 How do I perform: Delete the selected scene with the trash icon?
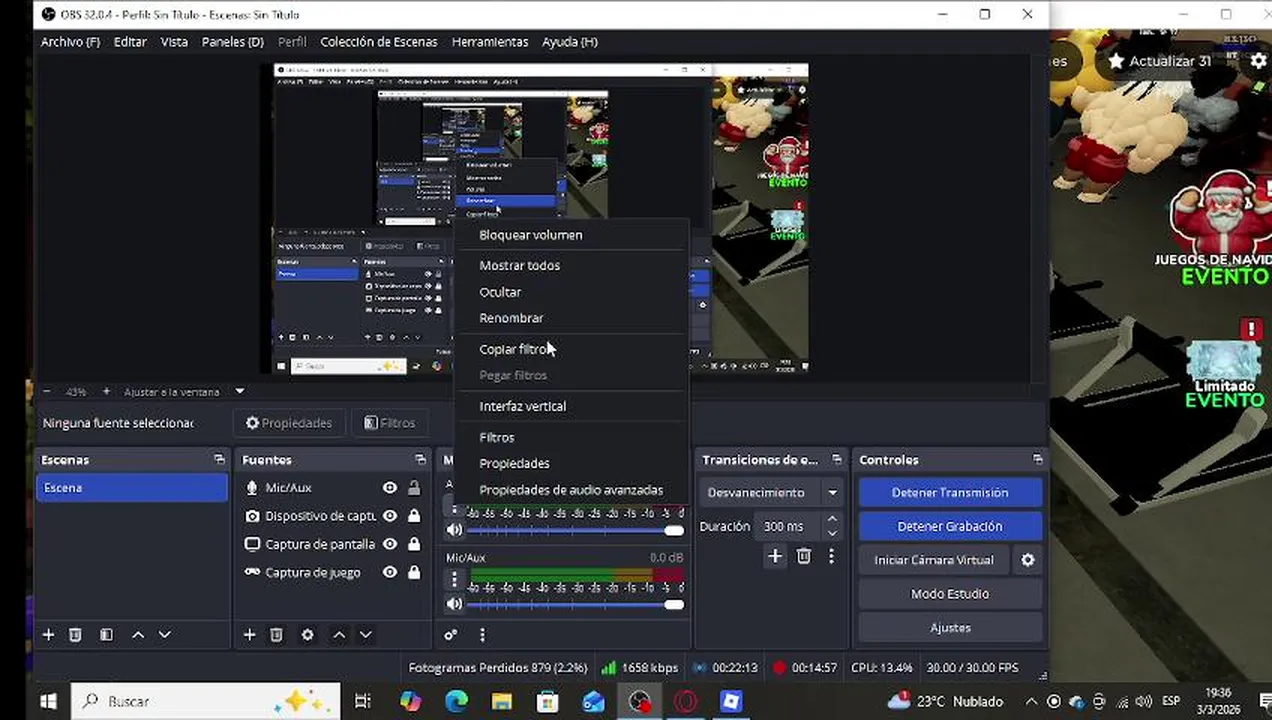(x=75, y=635)
